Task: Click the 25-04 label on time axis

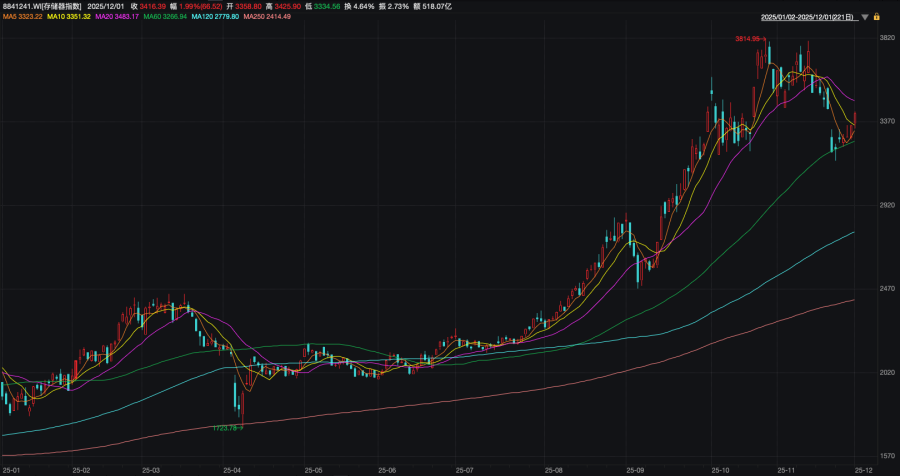Action: click(232, 468)
